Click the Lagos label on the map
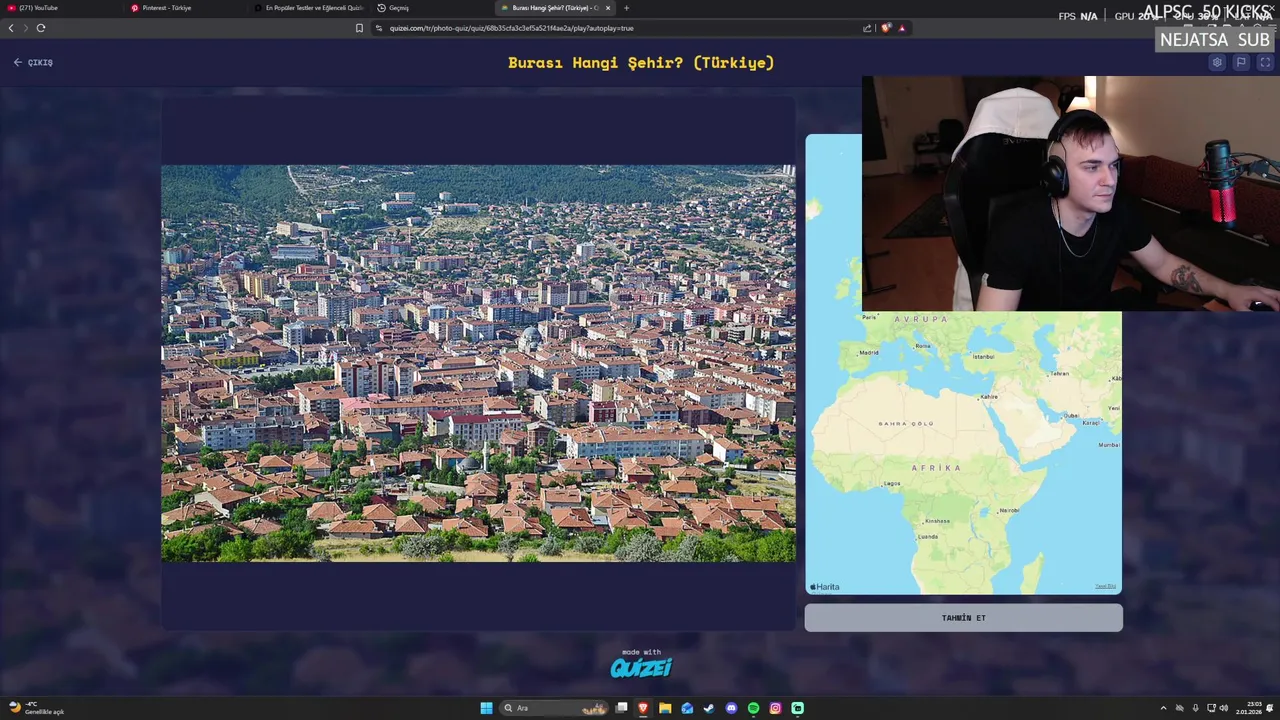 tap(892, 484)
